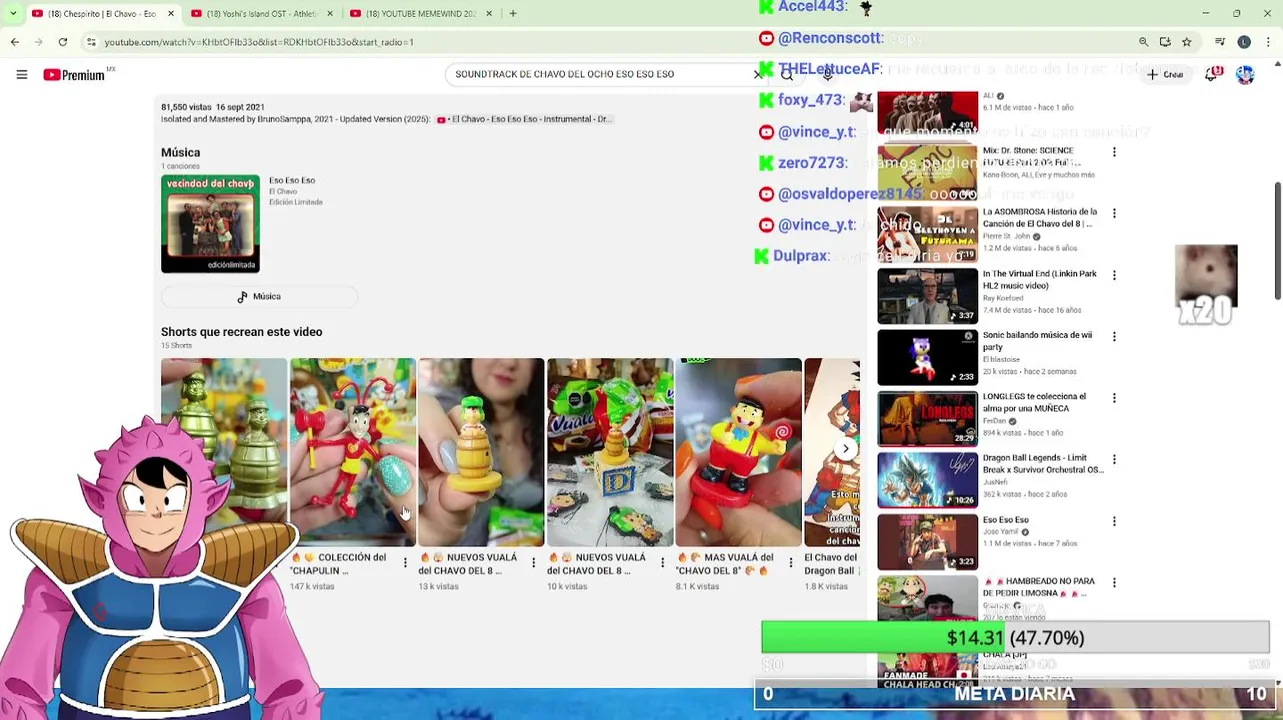Open the Chrome profile avatar
1283x720 pixels.
[x=1244, y=42]
